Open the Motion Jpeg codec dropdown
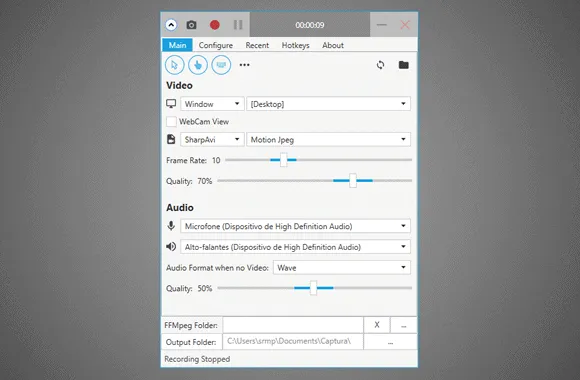Screen dimensions: 580x380 click(328, 139)
